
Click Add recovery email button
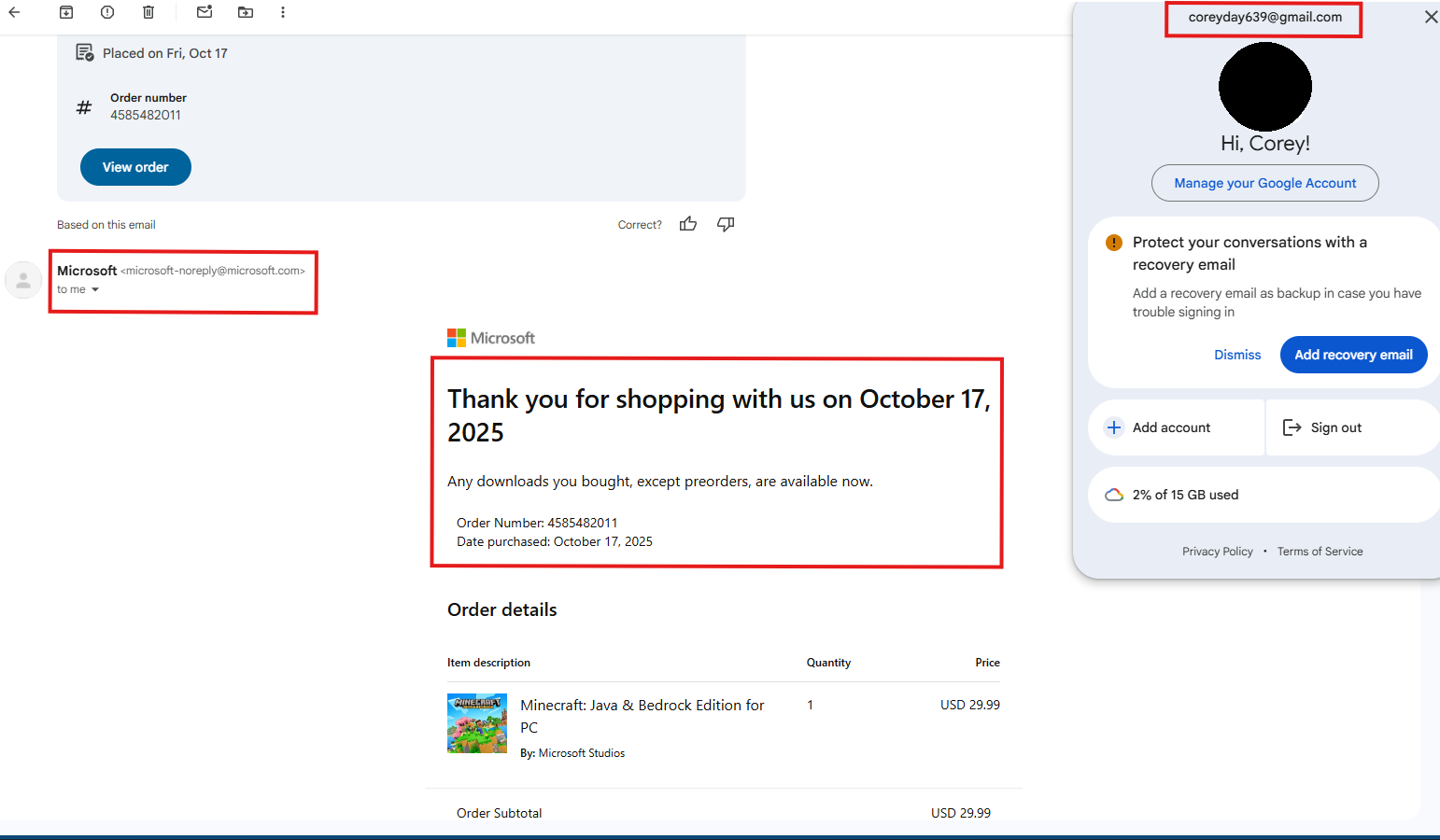click(1353, 355)
